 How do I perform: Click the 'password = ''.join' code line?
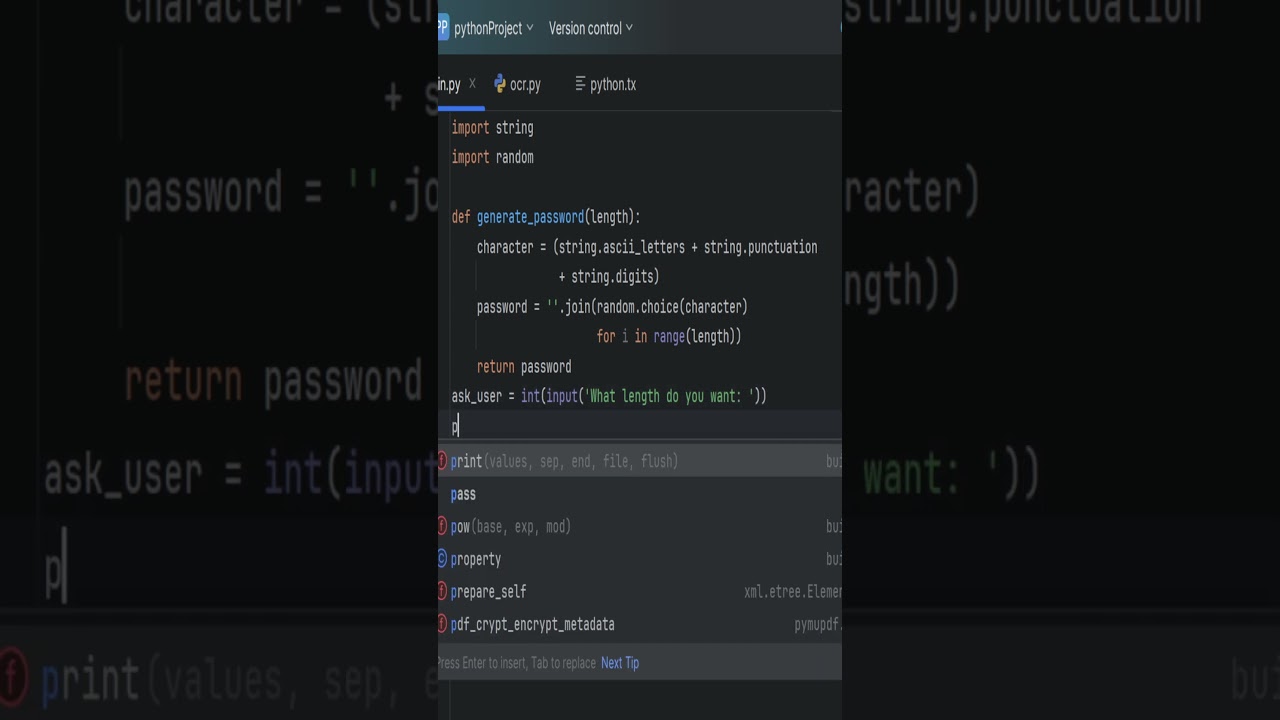pos(612,307)
